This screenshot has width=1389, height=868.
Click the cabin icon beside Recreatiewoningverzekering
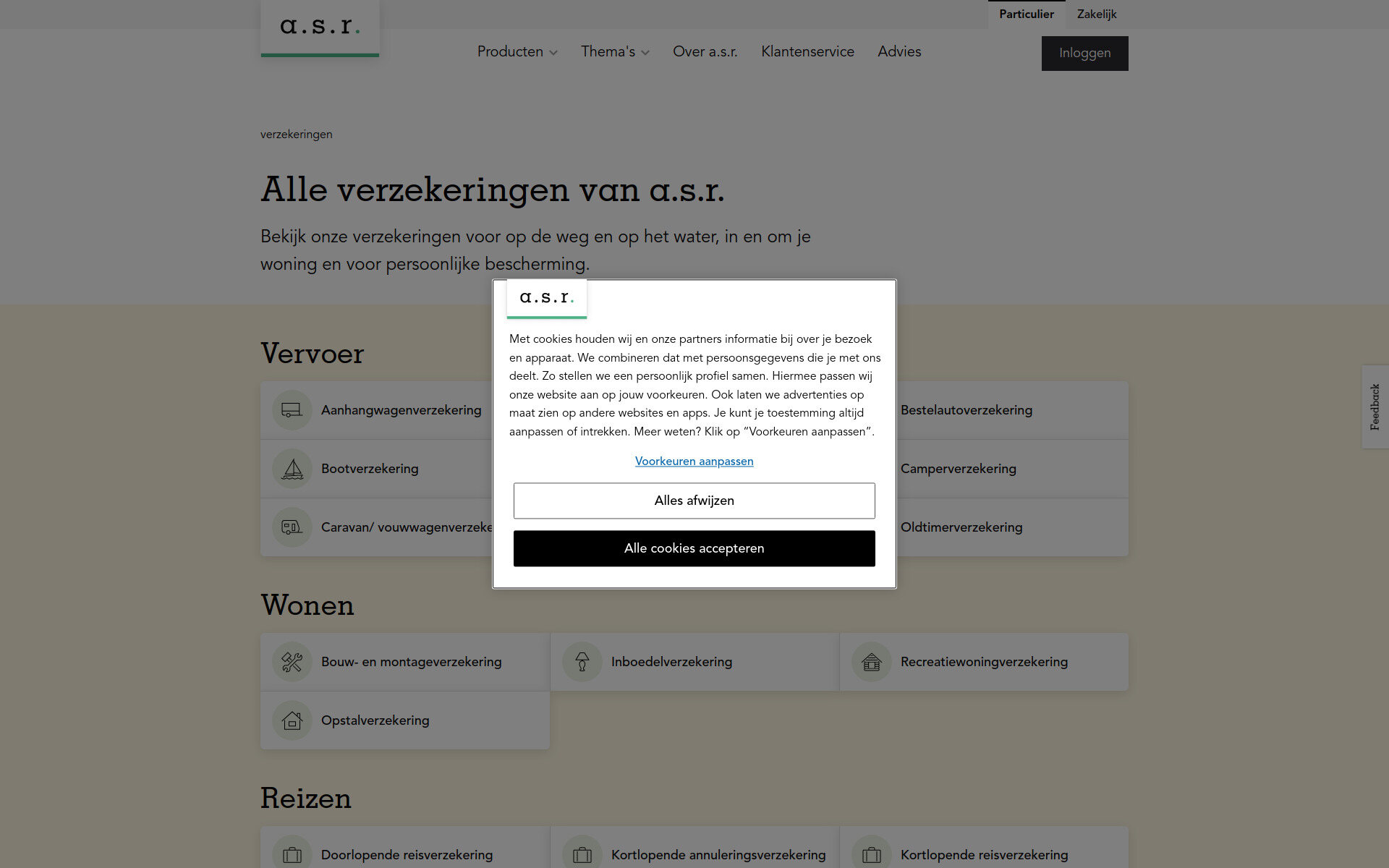click(x=871, y=662)
